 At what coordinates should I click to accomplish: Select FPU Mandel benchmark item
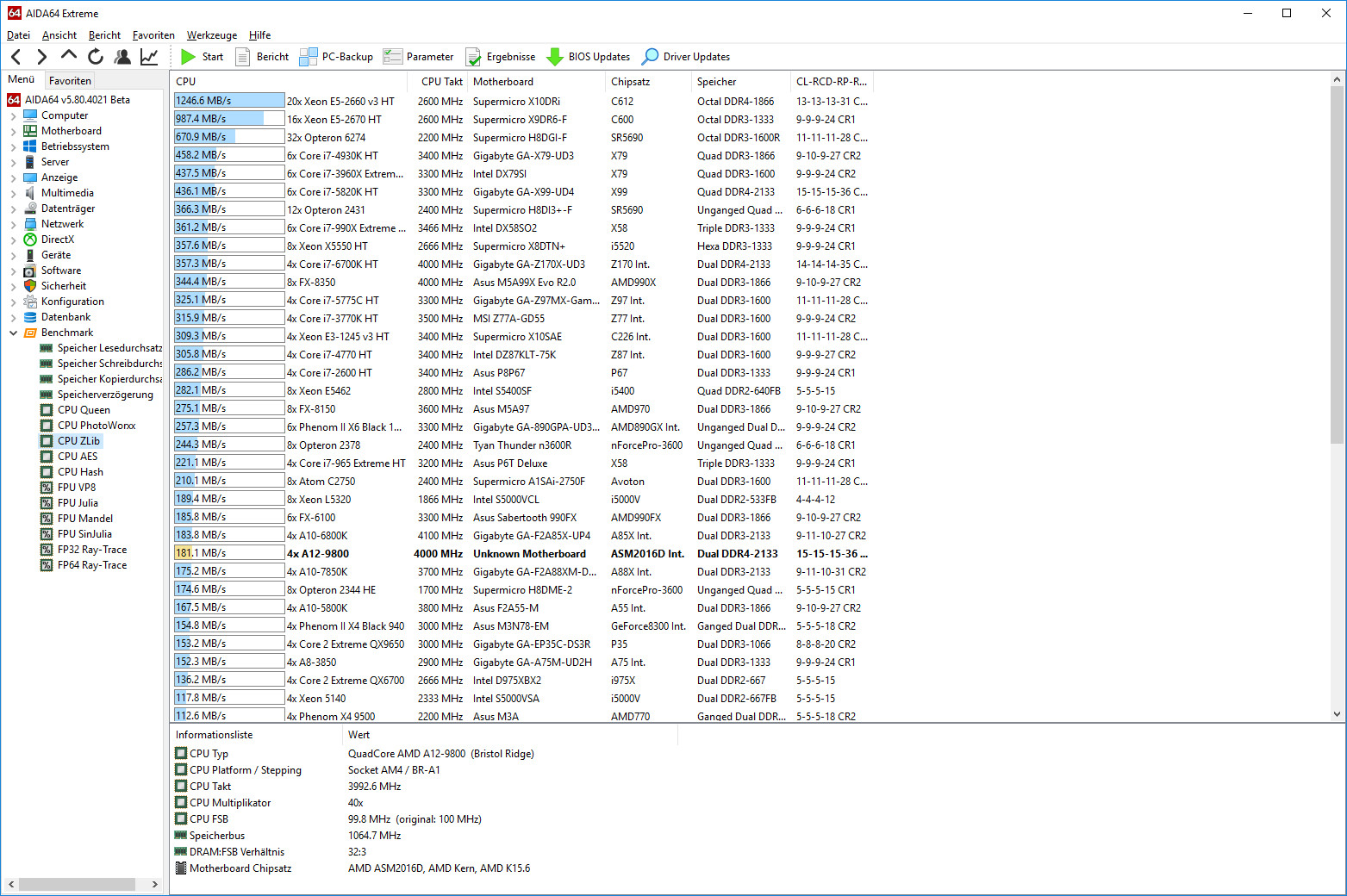(84, 519)
